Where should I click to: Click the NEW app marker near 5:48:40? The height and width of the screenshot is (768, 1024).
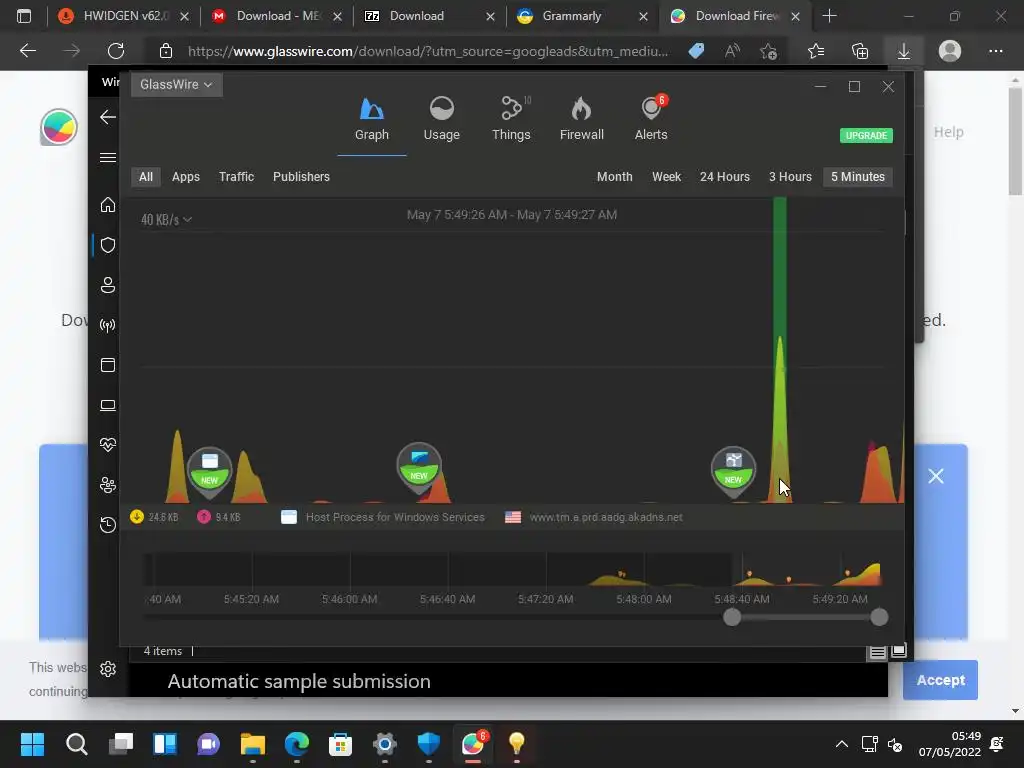pos(733,472)
